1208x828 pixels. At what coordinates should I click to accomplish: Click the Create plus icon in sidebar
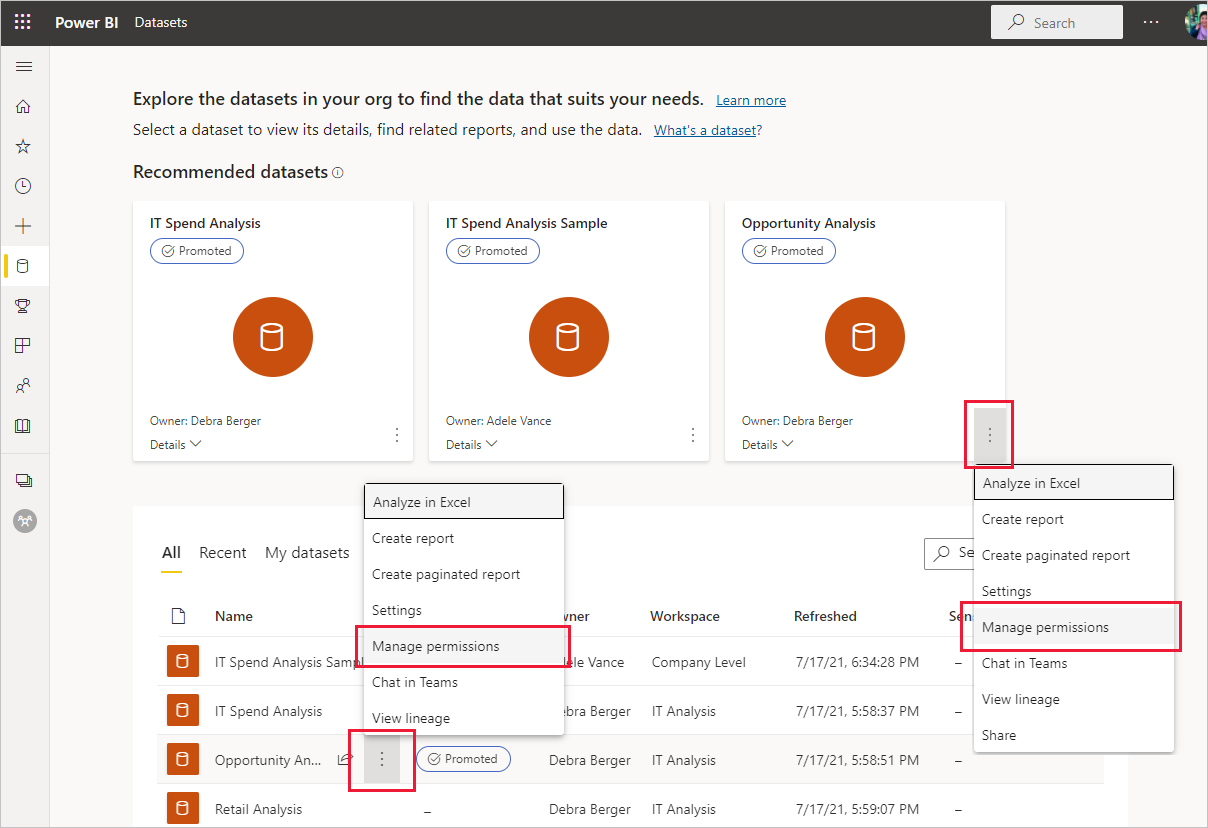click(23, 226)
